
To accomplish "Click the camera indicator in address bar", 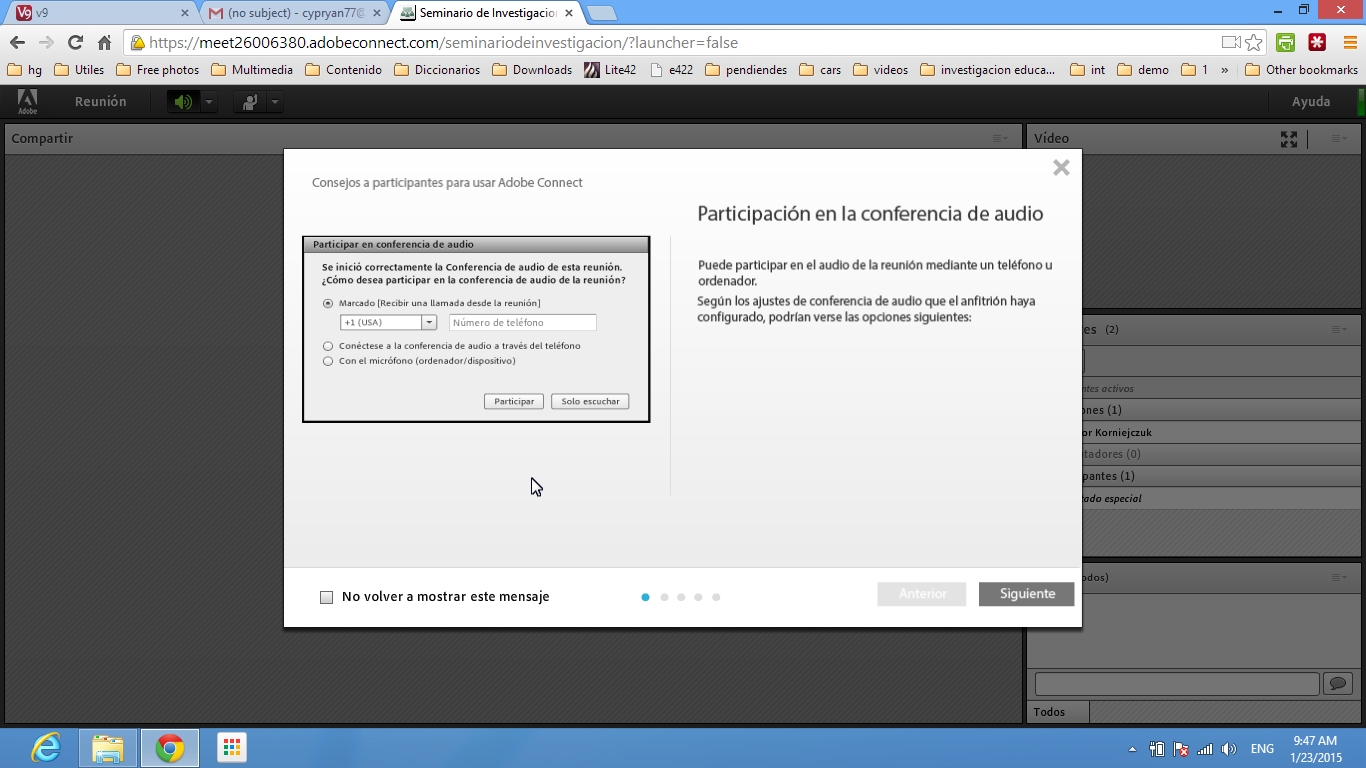I will point(1231,43).
